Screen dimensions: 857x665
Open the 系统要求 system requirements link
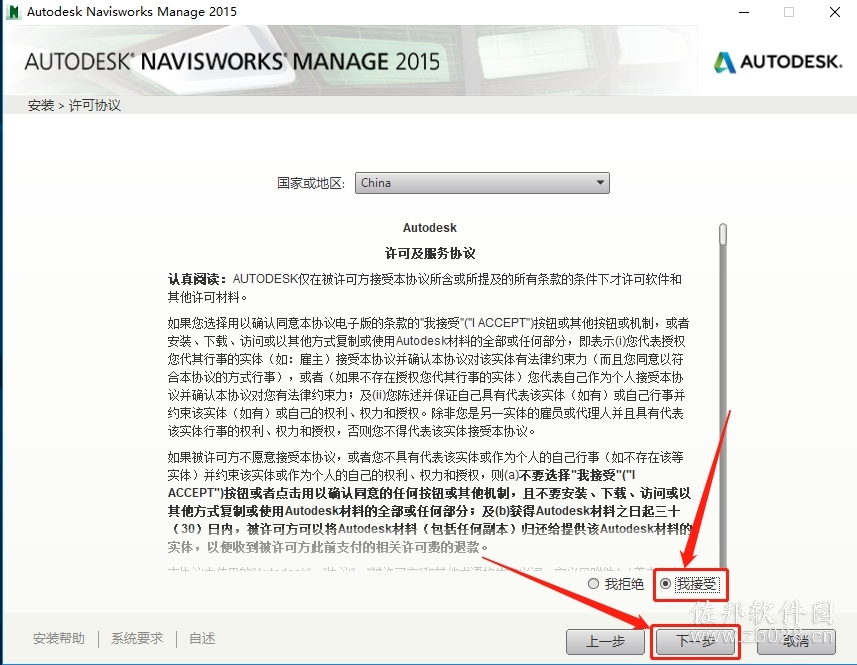pos(137,638)
